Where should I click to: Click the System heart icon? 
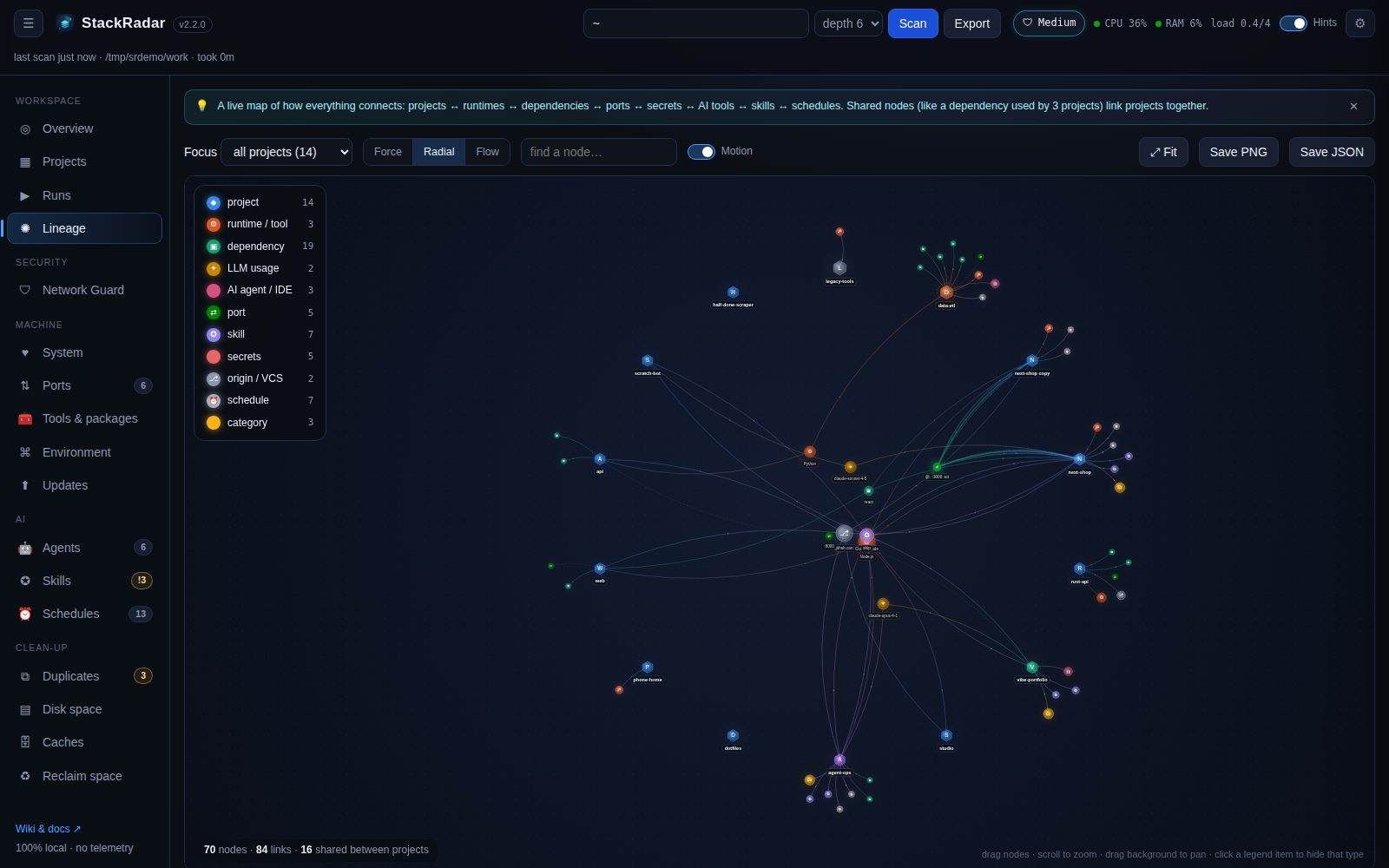coord(25,352)
